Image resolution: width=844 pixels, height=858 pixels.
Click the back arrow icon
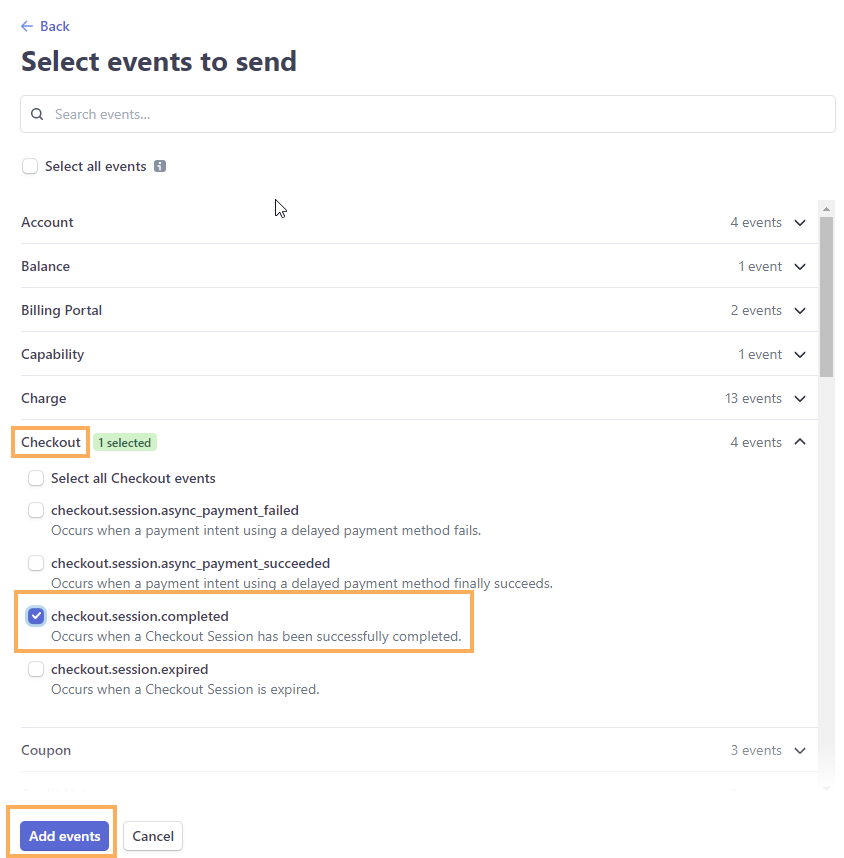coord(27,26)
